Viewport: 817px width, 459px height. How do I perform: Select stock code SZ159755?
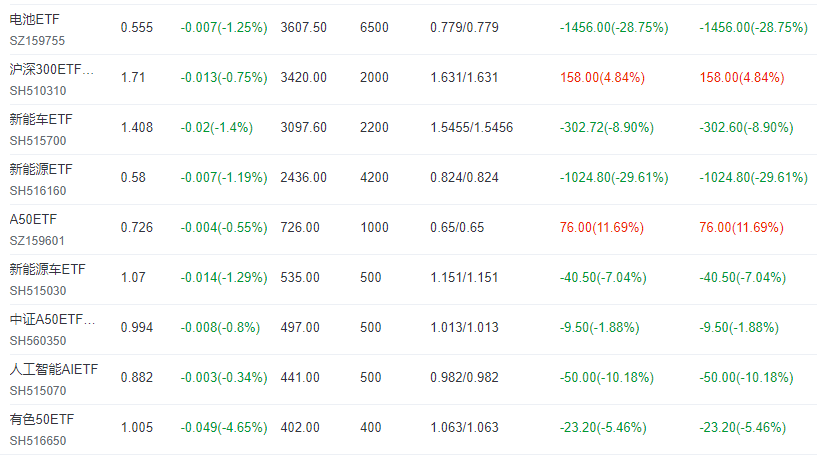pos(37,41)
